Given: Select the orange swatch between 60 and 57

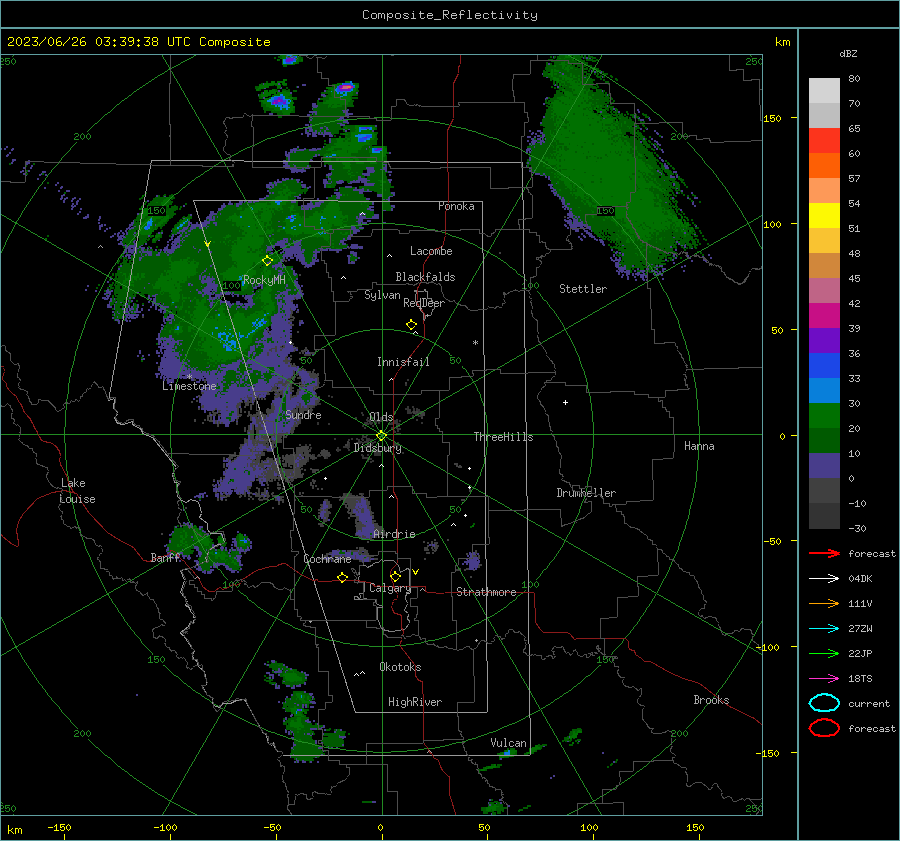Looking at the screenshot, I should [x=824, y=165].
